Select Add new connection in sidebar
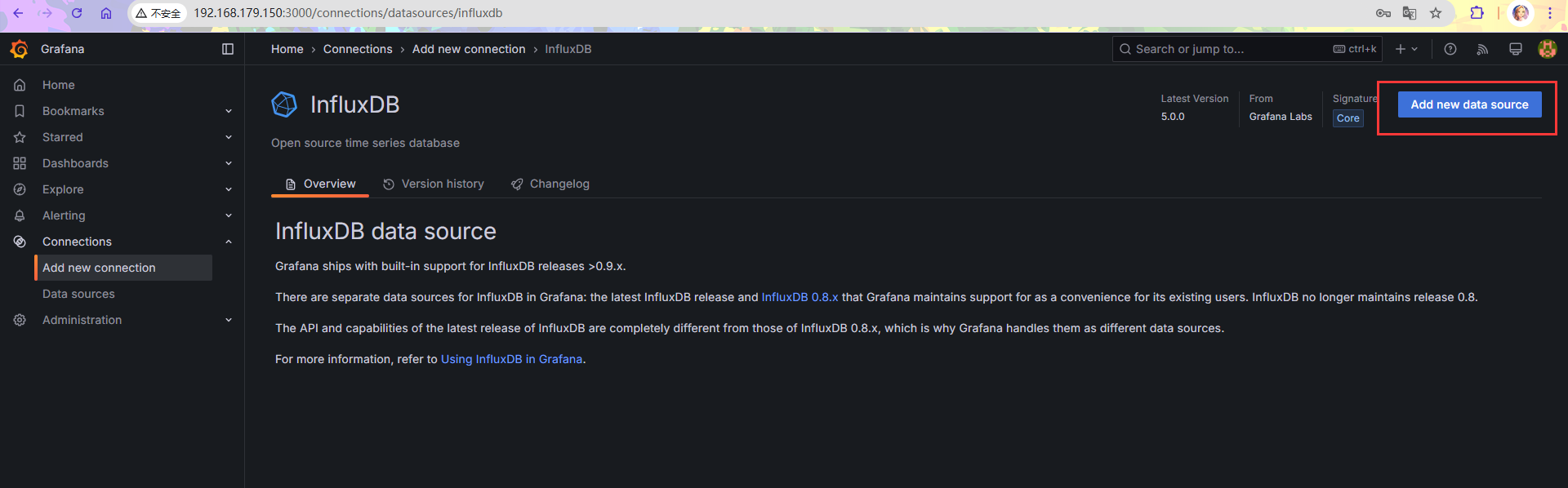The width and height of the screenshot is (1568, 488). pos(123,268)
